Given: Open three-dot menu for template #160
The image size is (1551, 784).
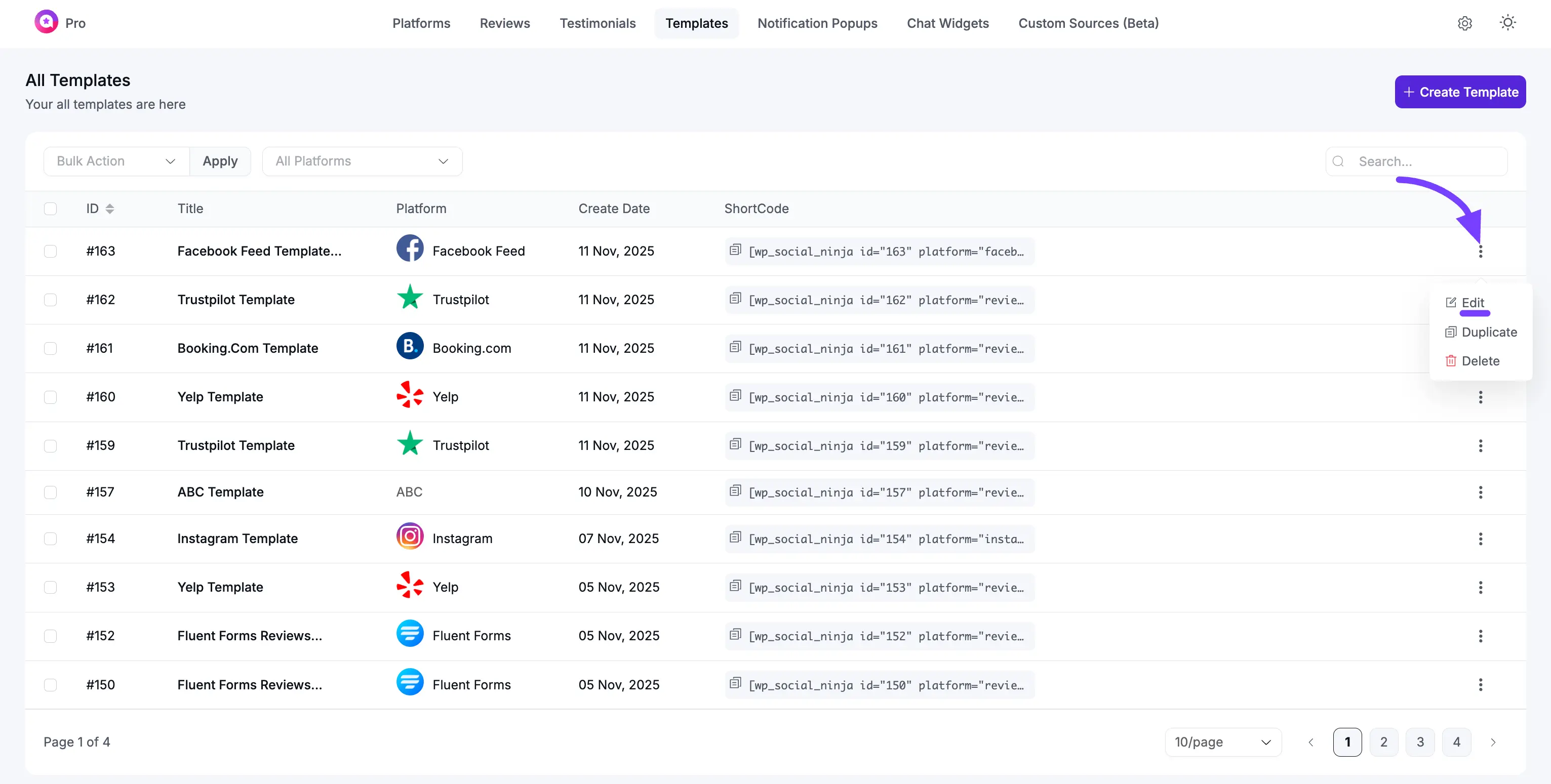Looking at the screenshot, I should tap(1480, 397).
